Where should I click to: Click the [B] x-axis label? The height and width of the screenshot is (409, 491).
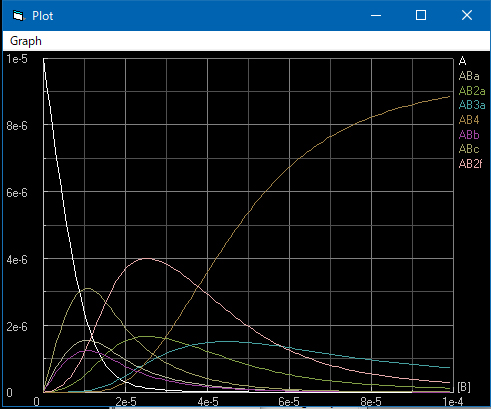click(464, 387)
